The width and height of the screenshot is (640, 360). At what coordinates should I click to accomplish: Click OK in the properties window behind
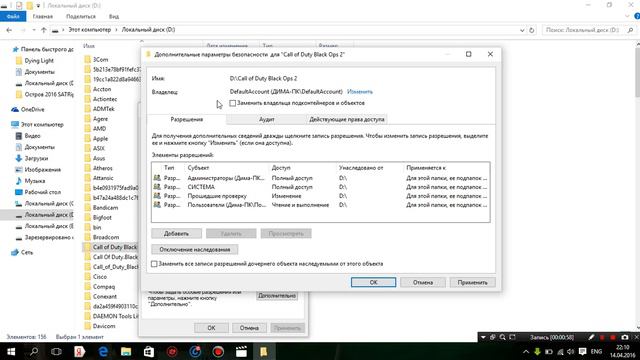pyautogui.click(x=211, y=328)
